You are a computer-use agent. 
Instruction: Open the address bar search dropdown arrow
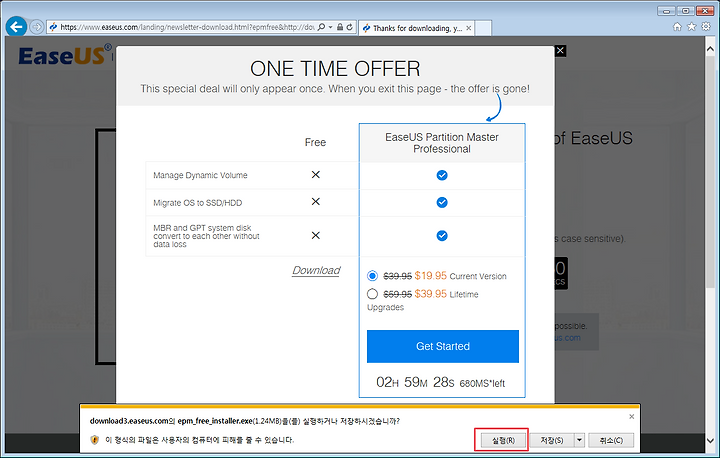pyautogui.click(x=330, y=27)
